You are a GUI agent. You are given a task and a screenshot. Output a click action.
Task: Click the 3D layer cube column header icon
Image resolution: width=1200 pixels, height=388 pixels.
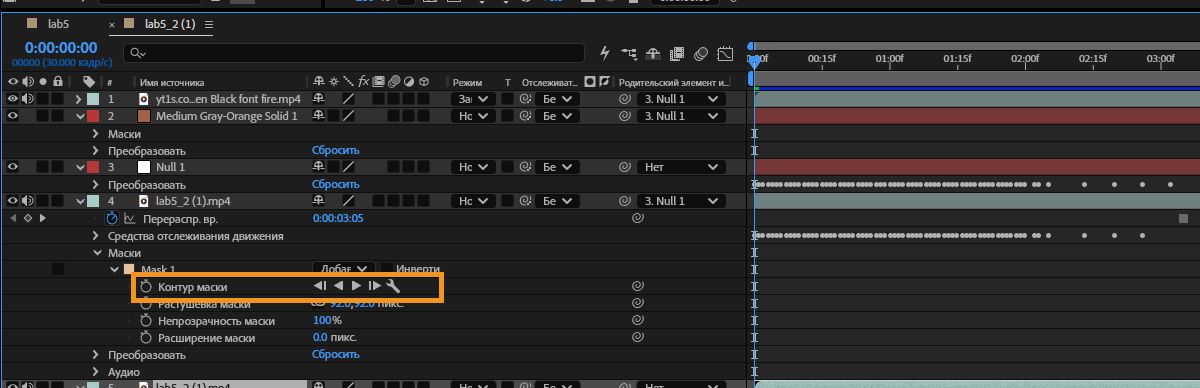tap(424, 82)
